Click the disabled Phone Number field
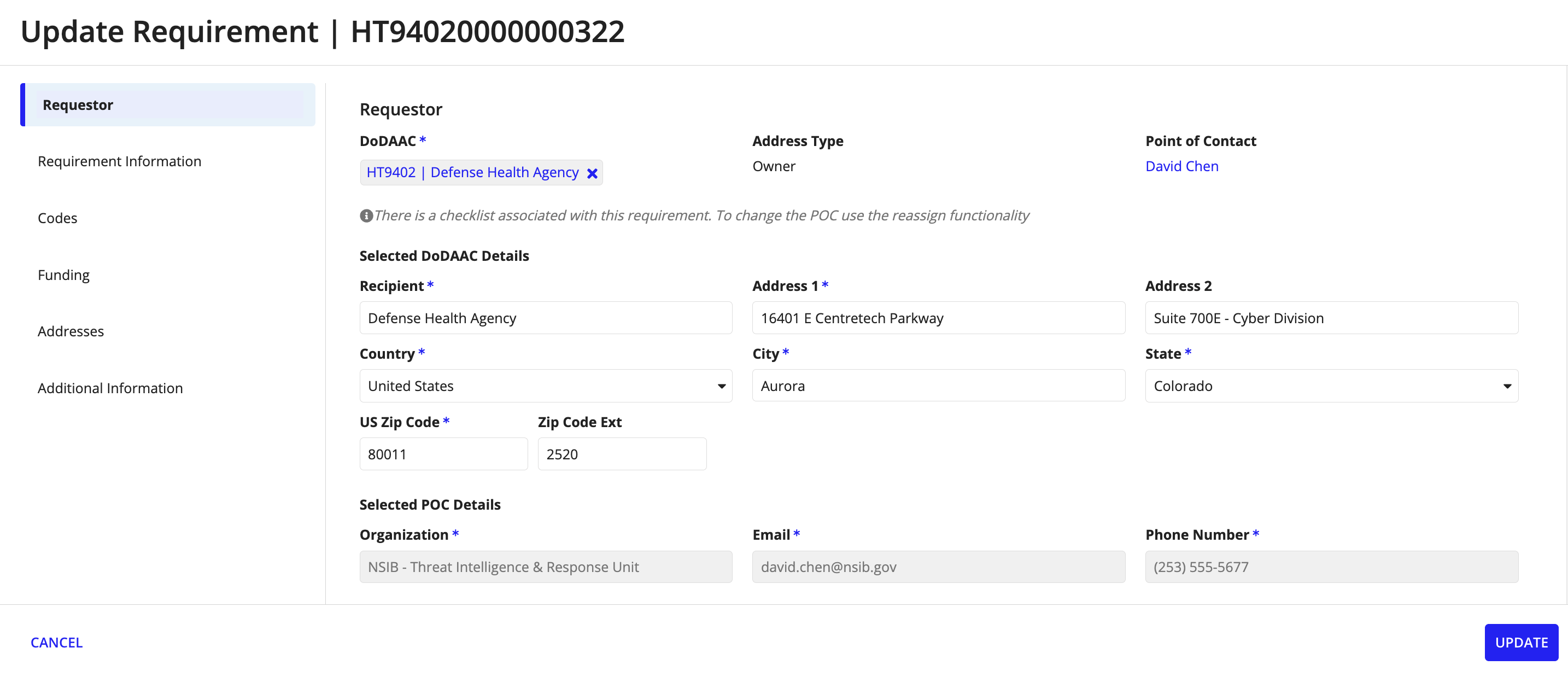 [1331, 567]
